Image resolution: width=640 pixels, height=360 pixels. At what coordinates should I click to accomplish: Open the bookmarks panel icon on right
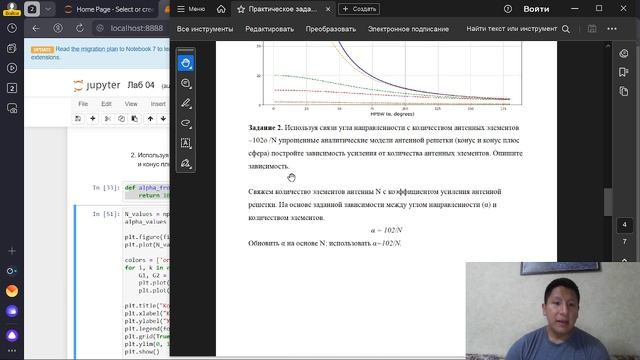tap(624, 72)
